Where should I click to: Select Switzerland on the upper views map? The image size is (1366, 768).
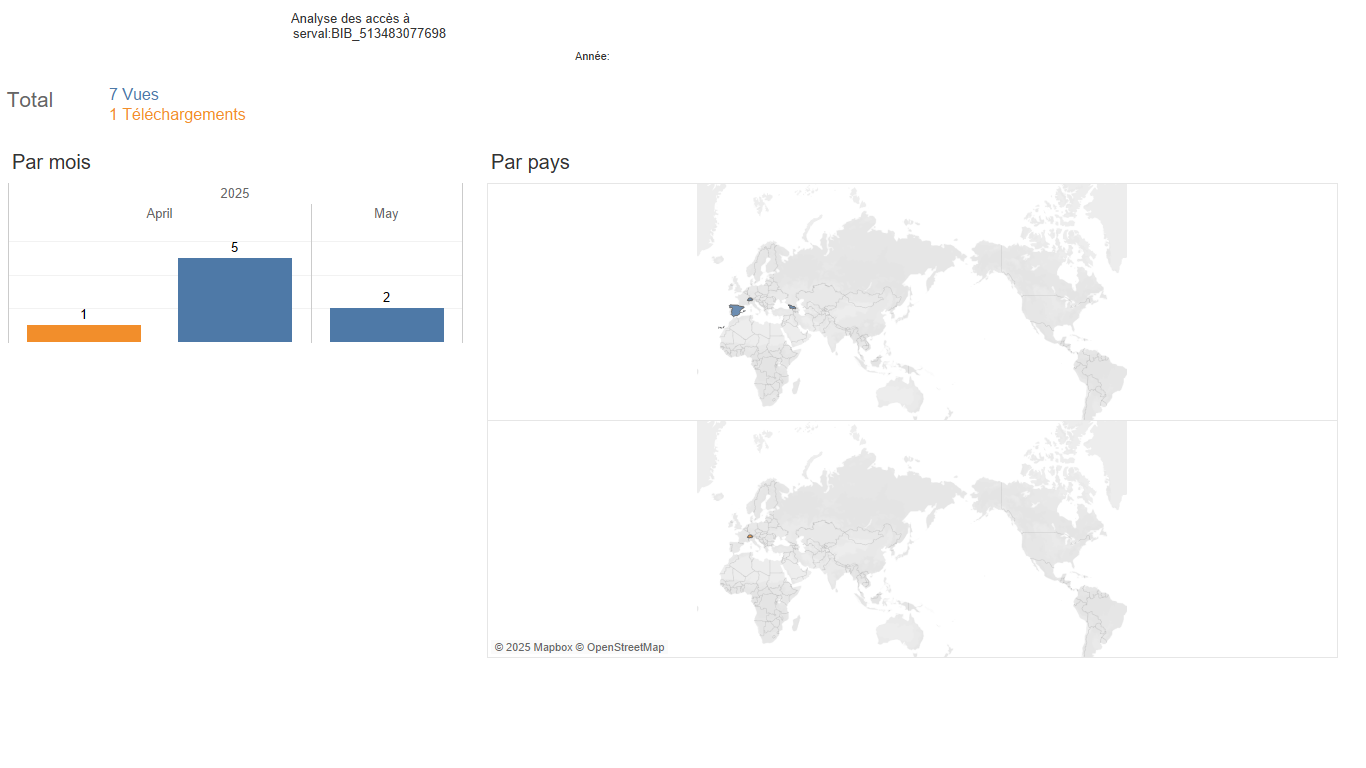(x=749, y=299)
